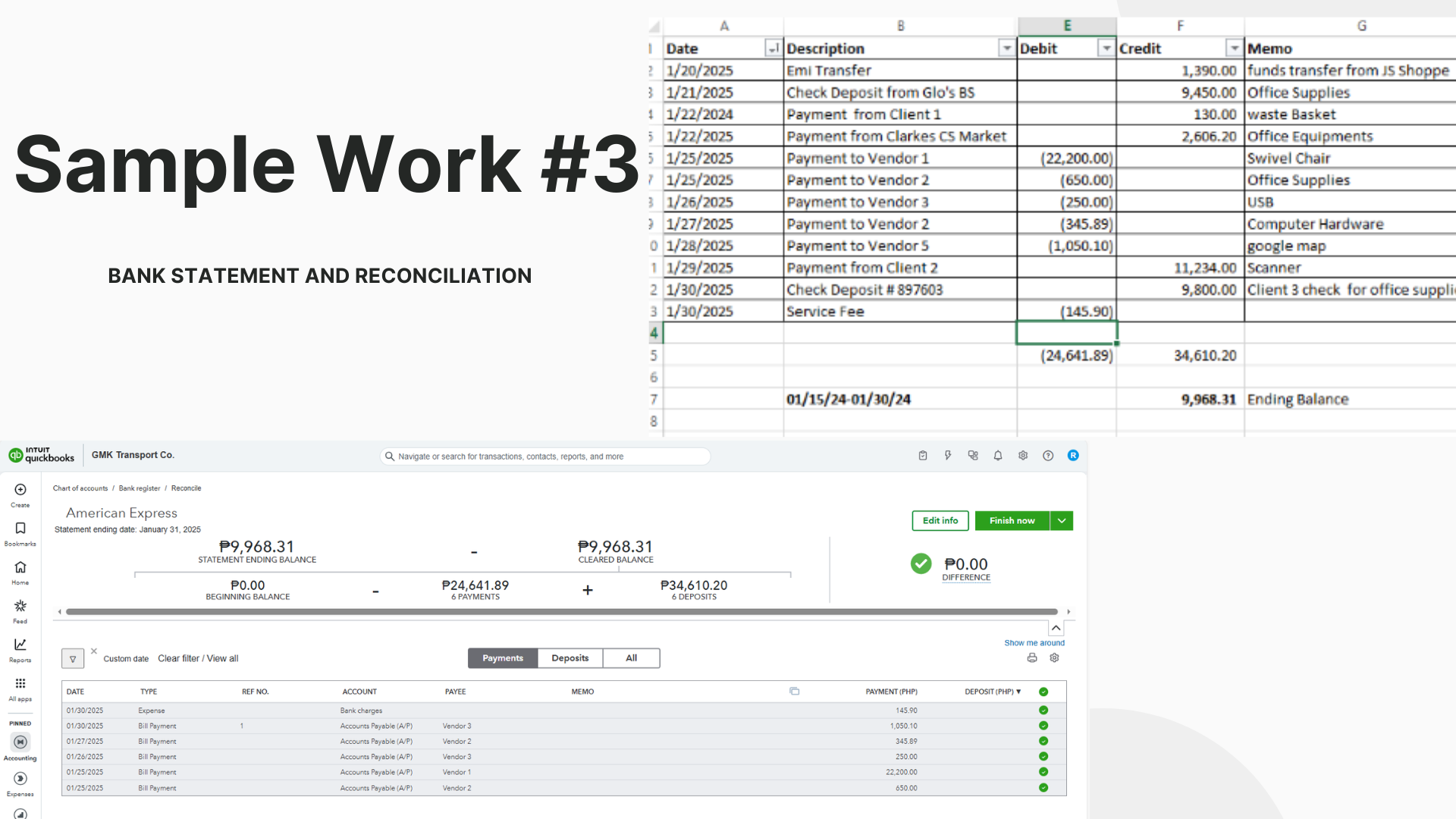Viewport: 1456px width, 819px height.
Task: Open Bookmarks in the left sidebar
Action: 20,529
